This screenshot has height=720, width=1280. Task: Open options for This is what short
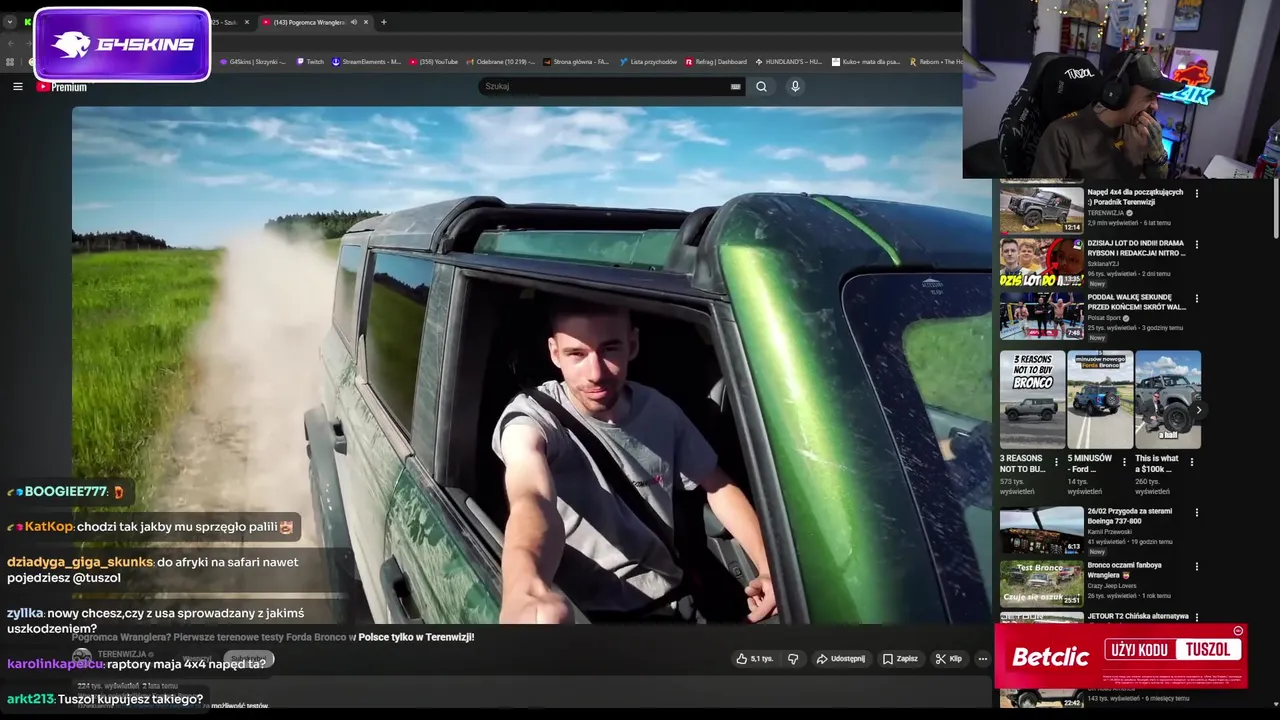pos(1191,462)
